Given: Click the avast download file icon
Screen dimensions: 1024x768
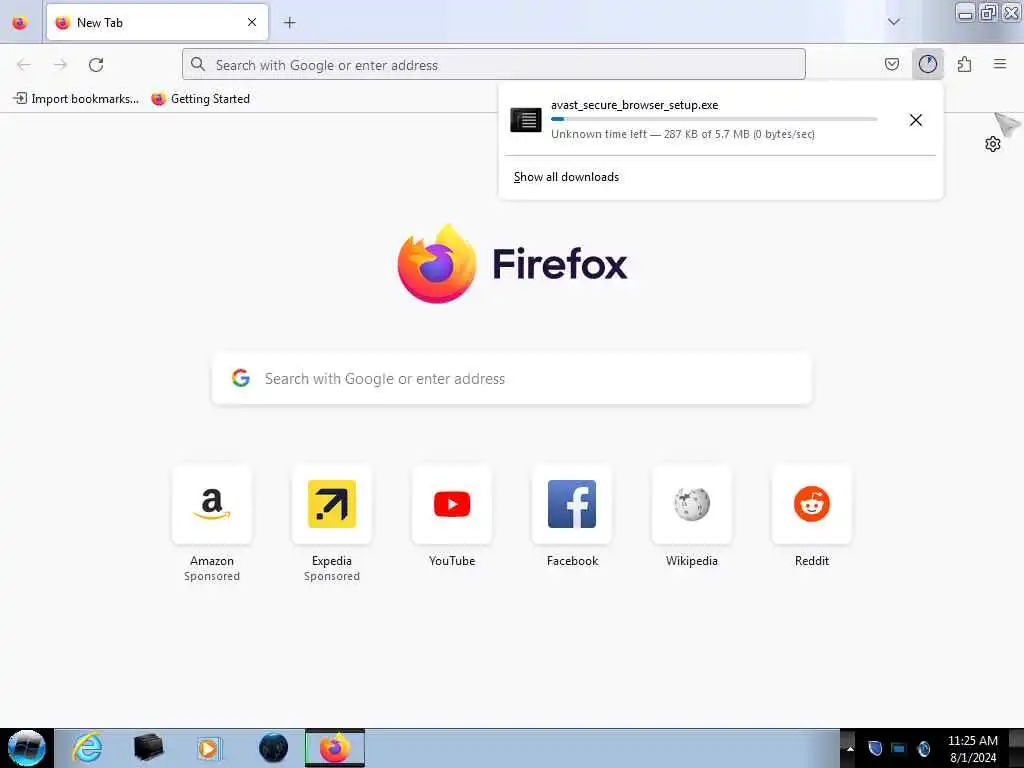Looking at the screenshot, I should point(526,120).
